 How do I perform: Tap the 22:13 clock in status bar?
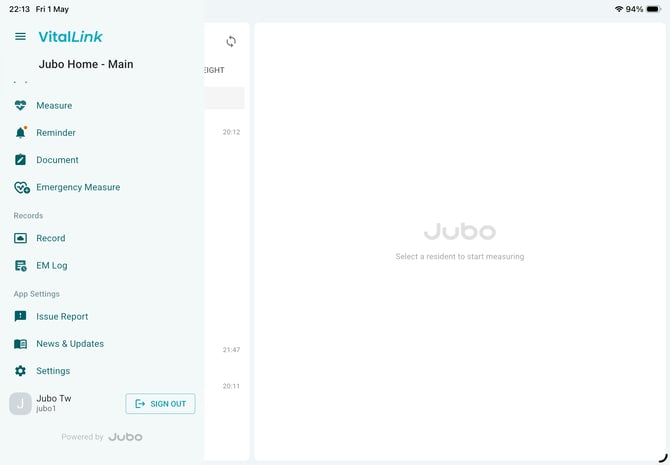20,9
